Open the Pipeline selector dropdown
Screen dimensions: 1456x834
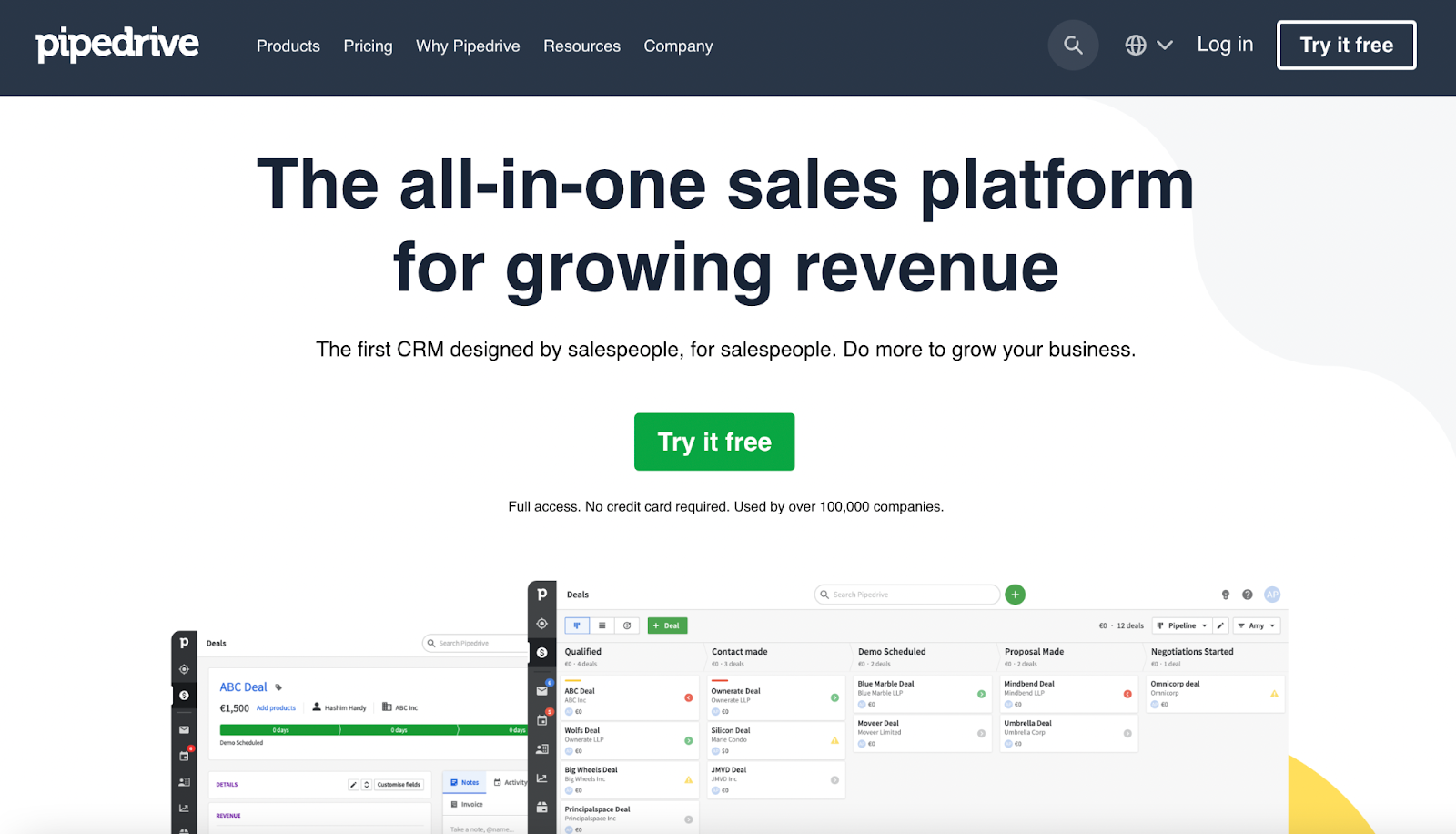coord(1182,625)
